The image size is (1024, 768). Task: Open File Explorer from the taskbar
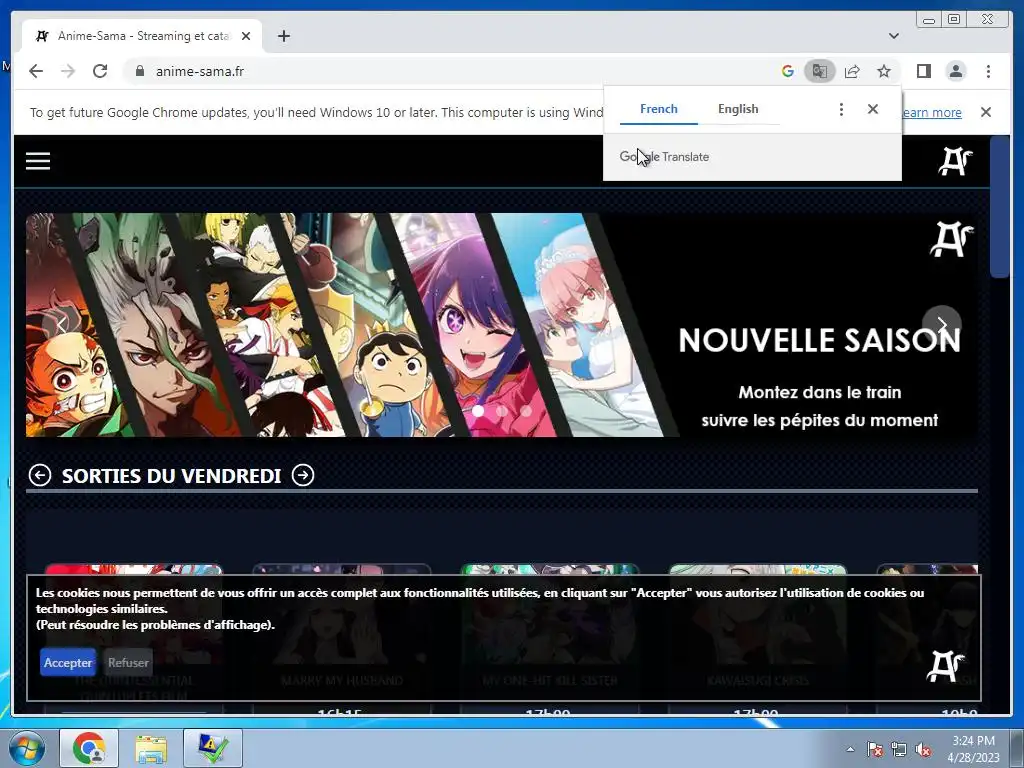pyautogui.click(x=151, y=748)
